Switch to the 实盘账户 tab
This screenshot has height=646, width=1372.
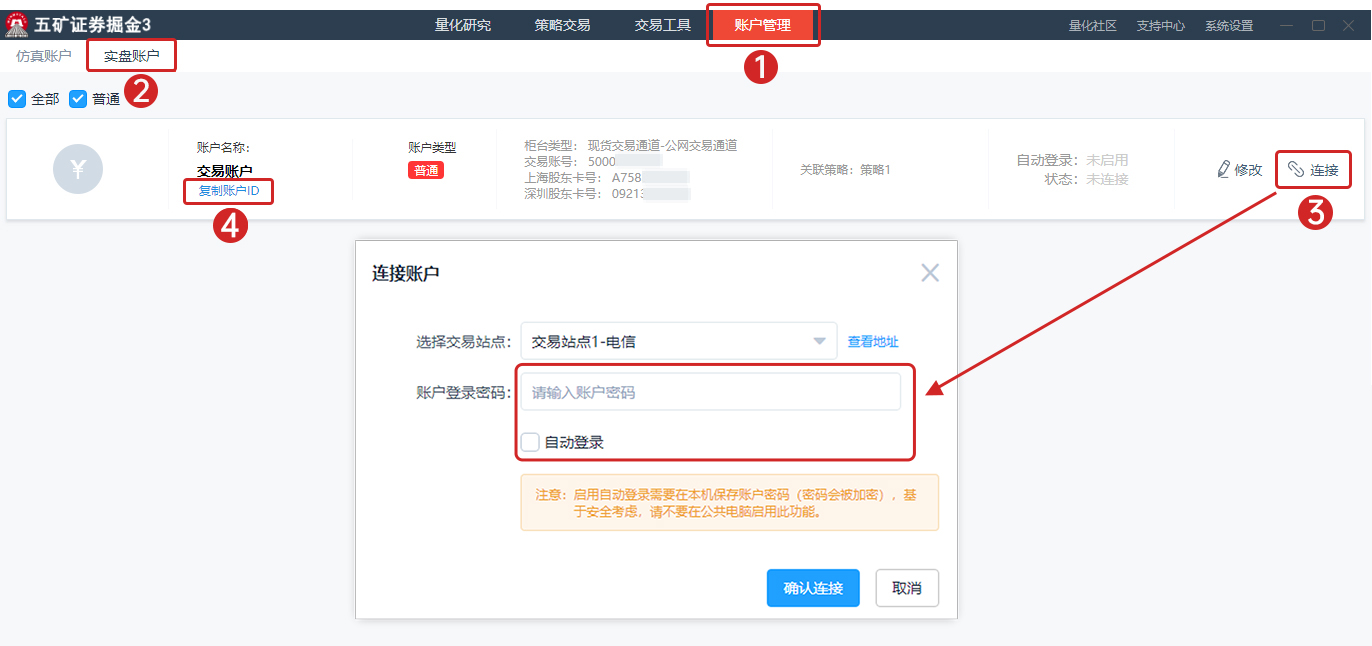point(132,56)
